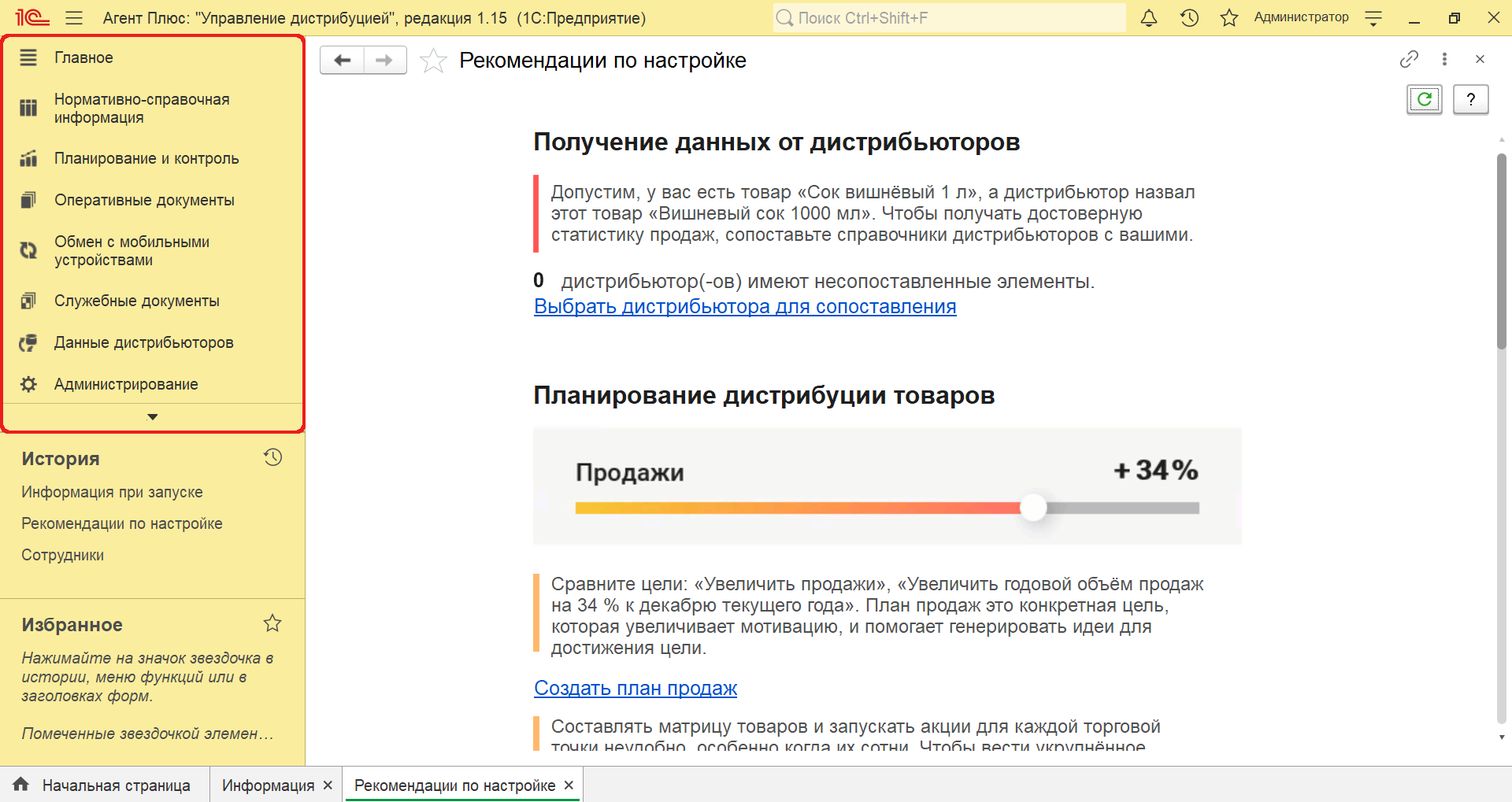Add page to favorites with star toggle
The width and height of the screenshot is (1512, 802).
tap(433, 61)
